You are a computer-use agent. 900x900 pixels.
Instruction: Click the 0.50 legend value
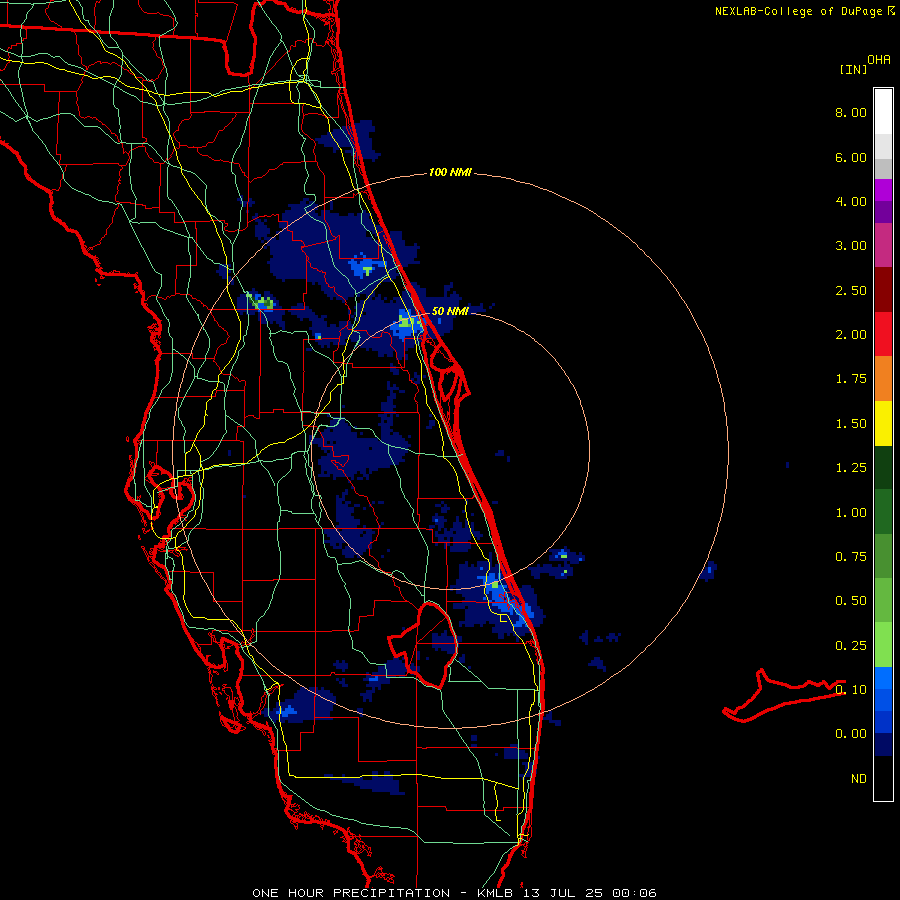point(851,601)
